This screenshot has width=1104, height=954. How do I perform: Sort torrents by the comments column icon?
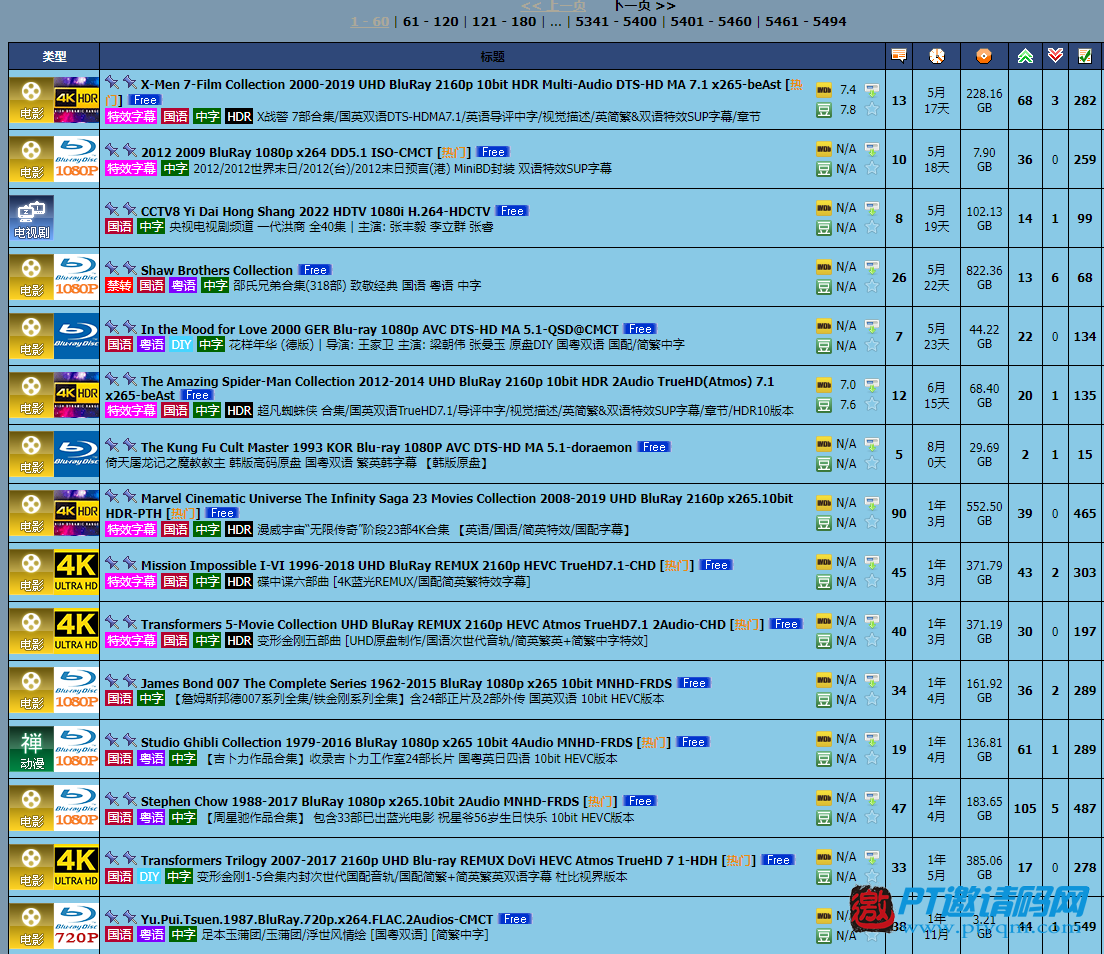point(898,56)
